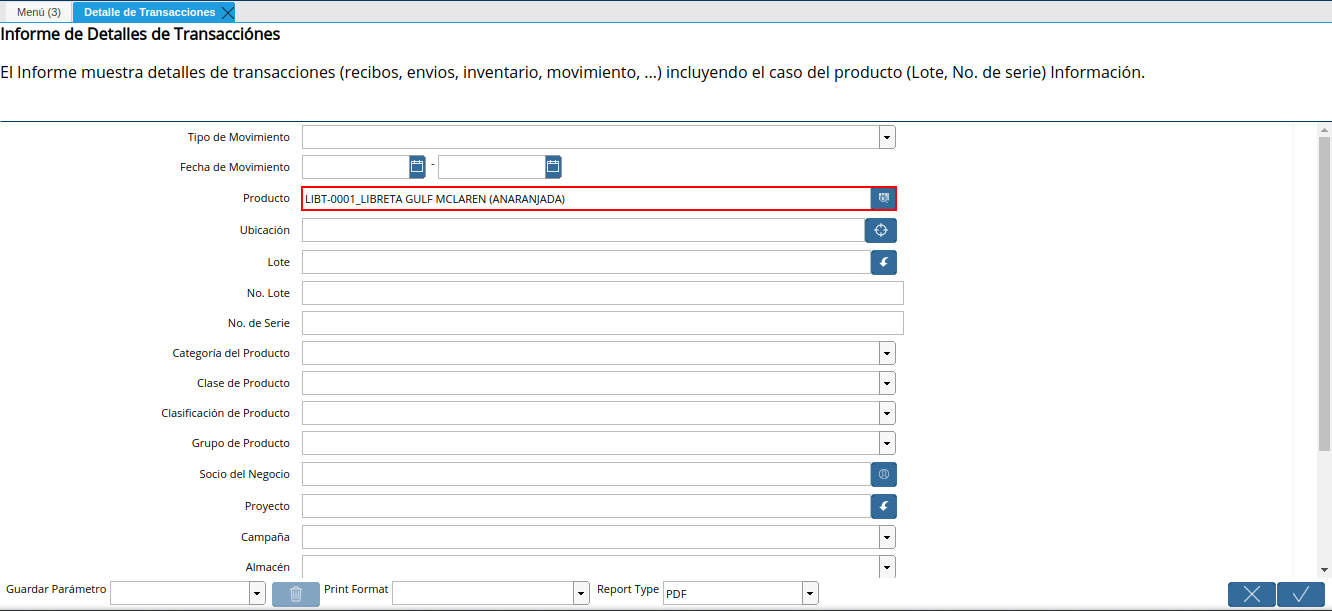The height and width of the screenshot is (611, 1332).
Task: Open the Socio del Negocio search icon
Action: [x=883, y=474]
